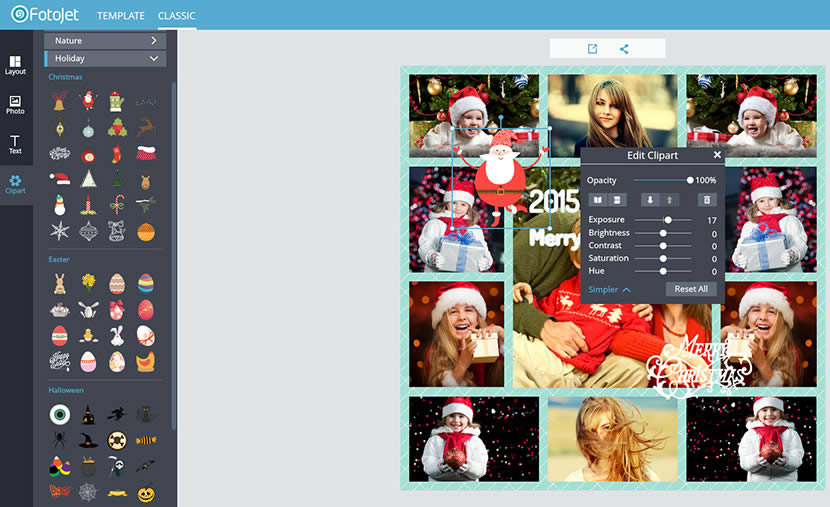Image resolution: width=830 pixels, height=507 pixels.
Task: Adjust the Opacity slider
Action: (x=663, y=180)
